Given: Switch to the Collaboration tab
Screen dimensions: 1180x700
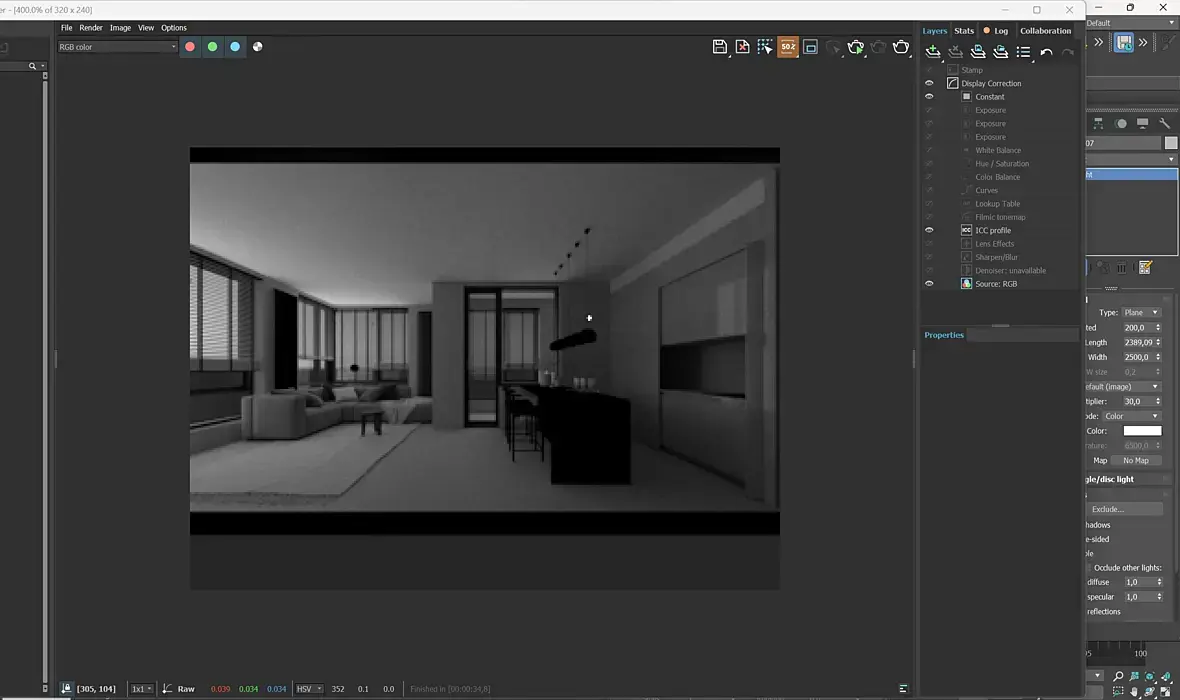Looking at the screenshot, I should (1045, 31).
